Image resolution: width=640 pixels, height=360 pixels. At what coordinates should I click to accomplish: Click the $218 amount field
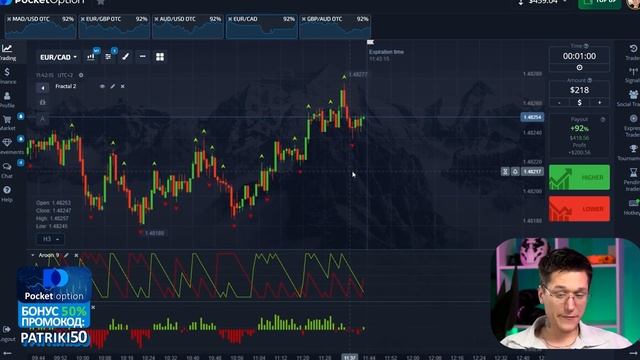click(x=579, y=90)
